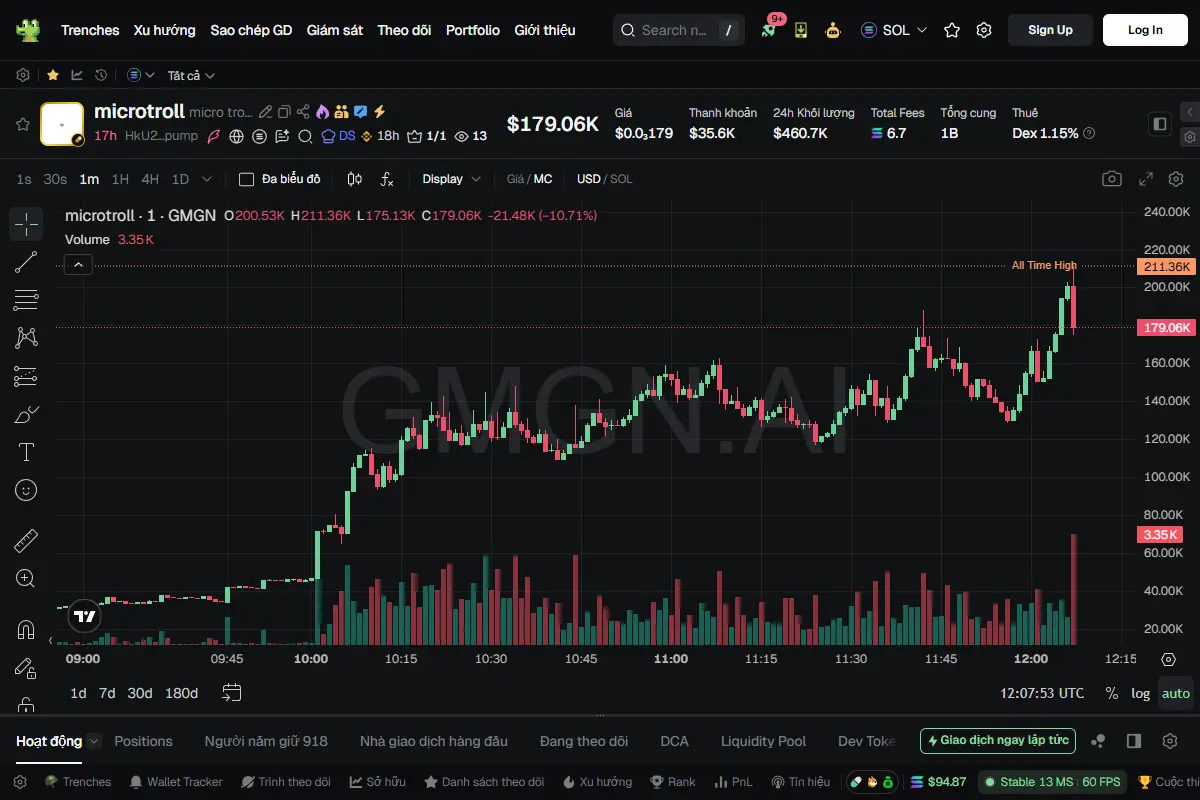Switch to Người nắm giữ 918 tab
The height and width of the screenshot is (800, 1200).
point(266,741)
